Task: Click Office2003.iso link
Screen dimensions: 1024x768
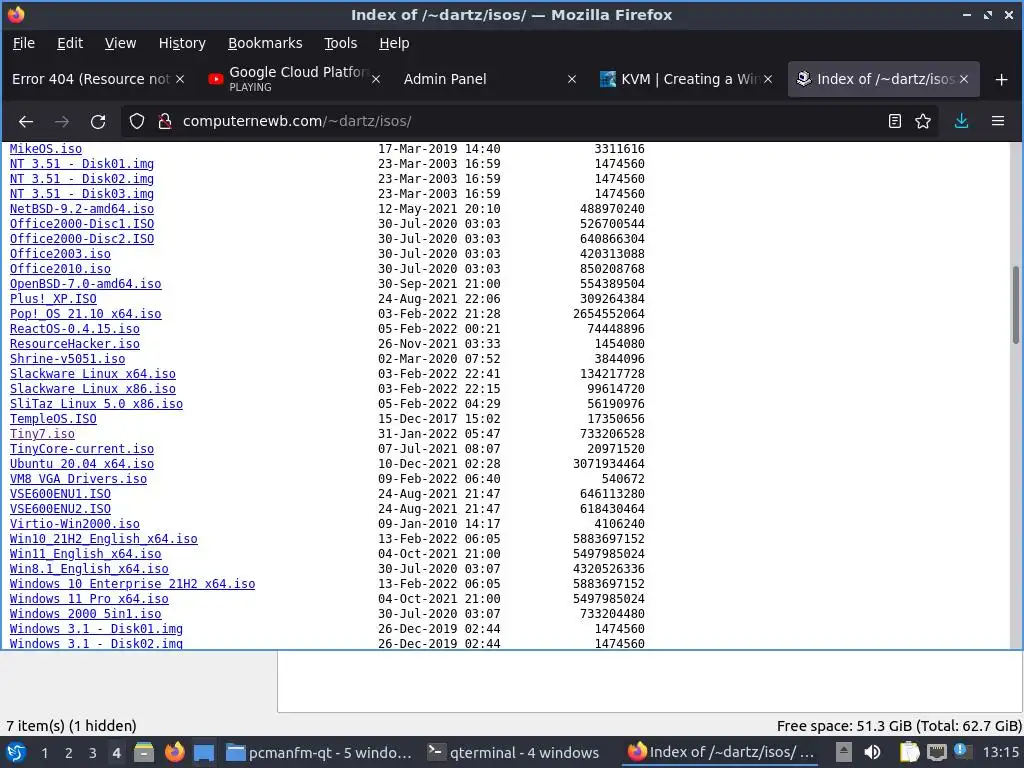Action: click(60, 254)
